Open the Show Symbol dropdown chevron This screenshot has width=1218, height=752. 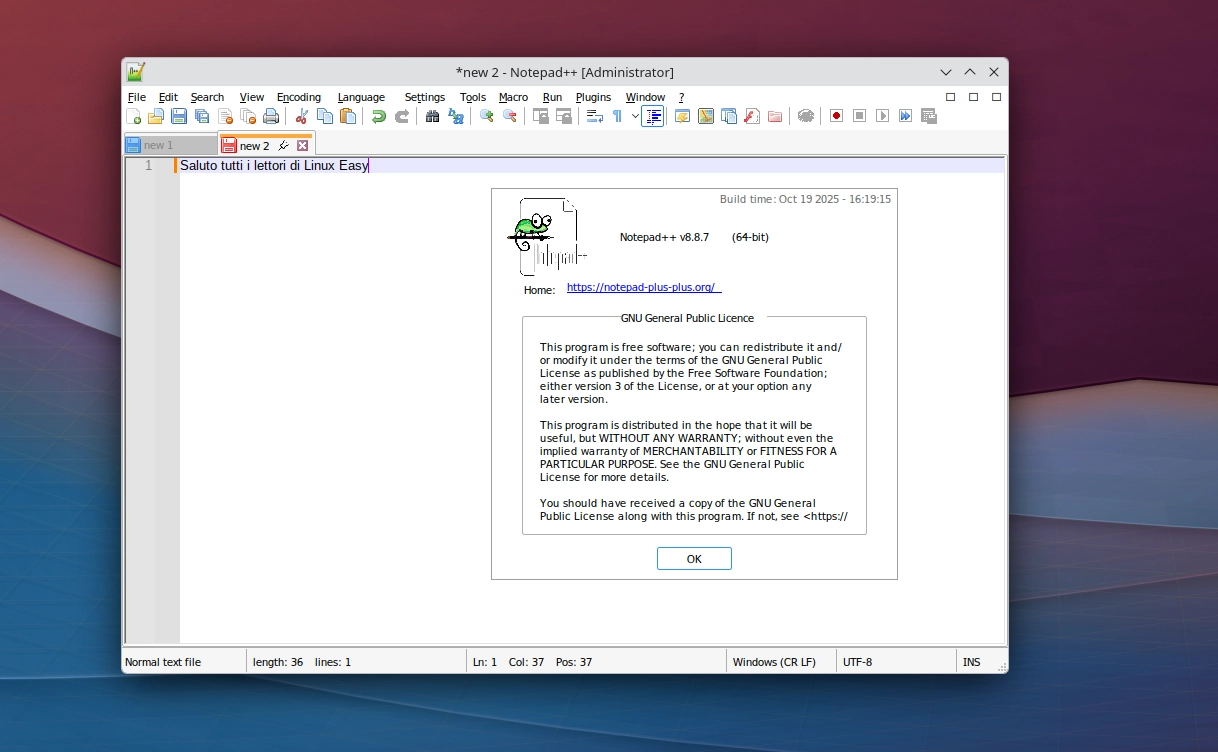pyautogui.click(x=634, y=116)
